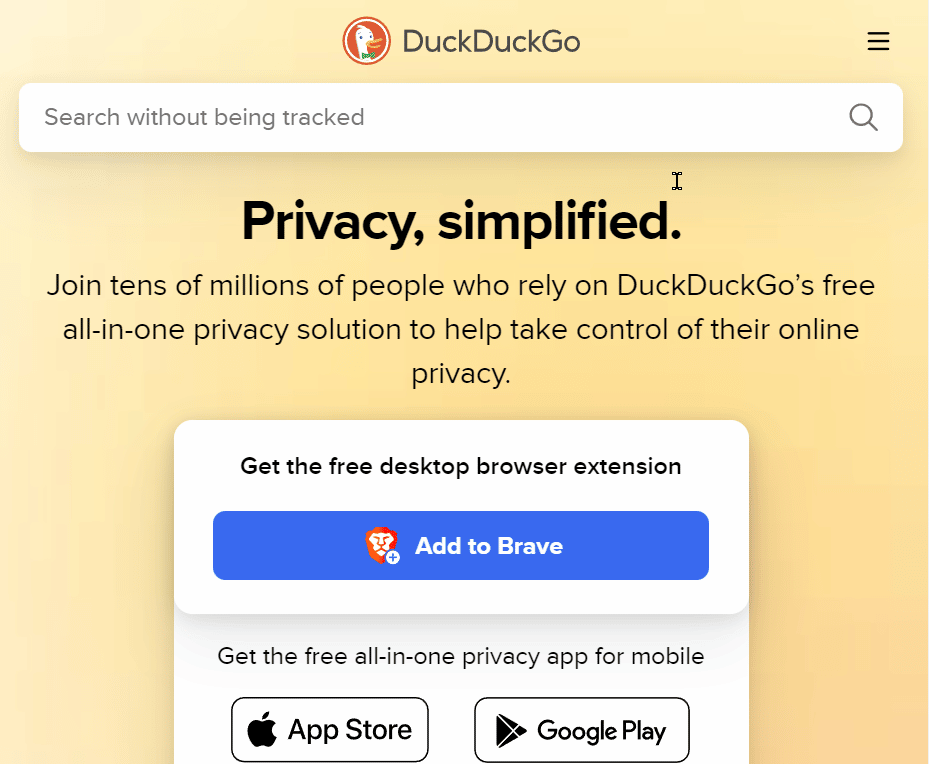Image resolution: width=929 pixels, height=764 pixels.
Task: Click the magnifying glass search icon
Action: [862, 117]
